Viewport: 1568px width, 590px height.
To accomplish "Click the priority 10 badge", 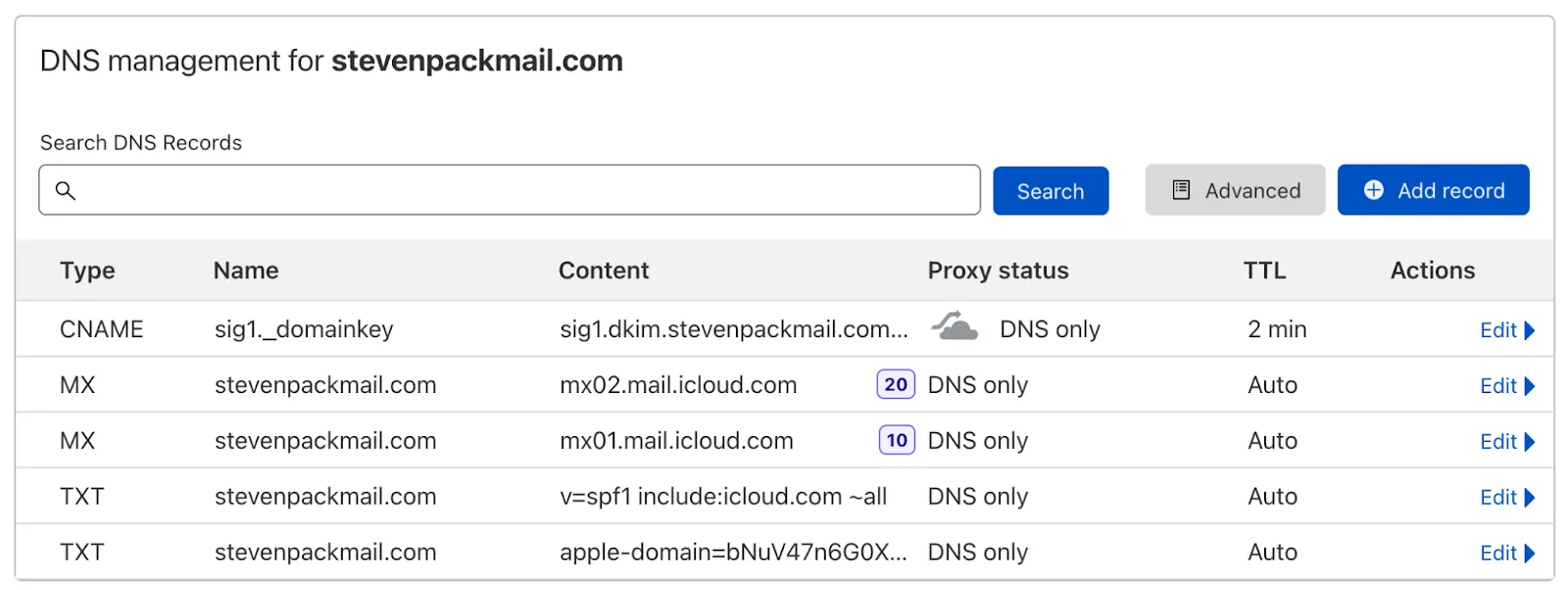I will (897, 440).
